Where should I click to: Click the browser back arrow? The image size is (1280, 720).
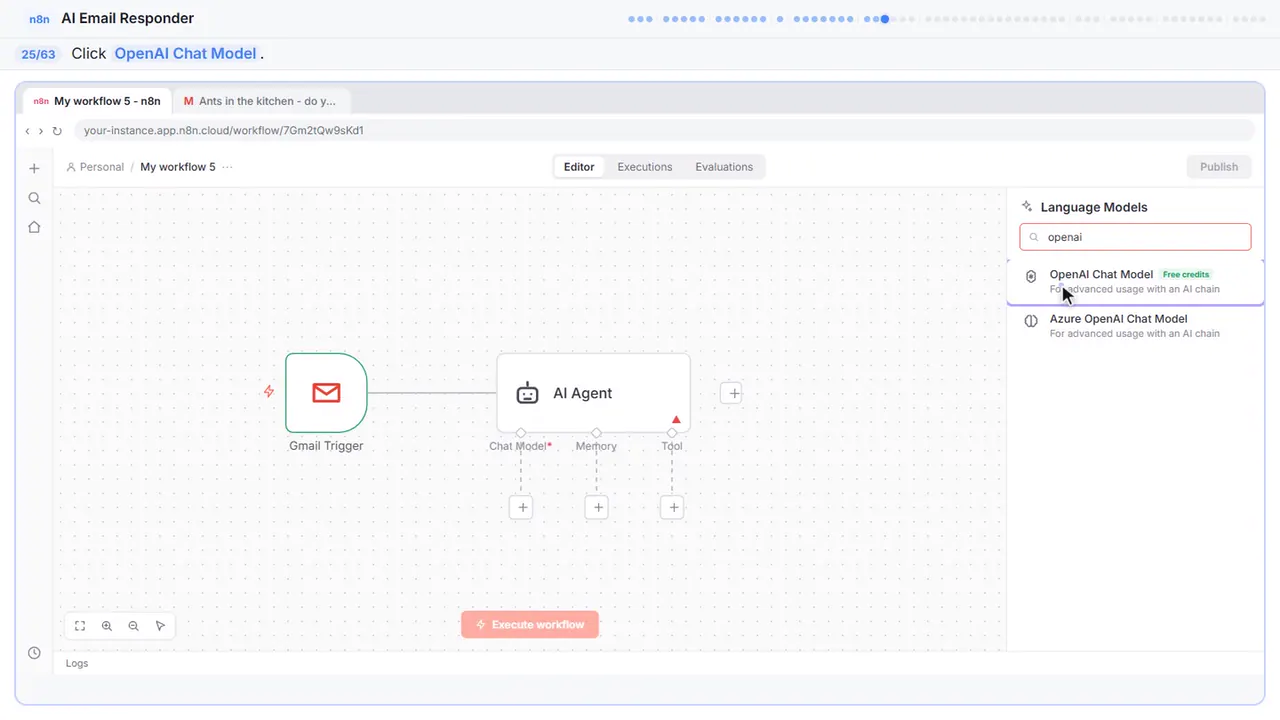[28, 131]
